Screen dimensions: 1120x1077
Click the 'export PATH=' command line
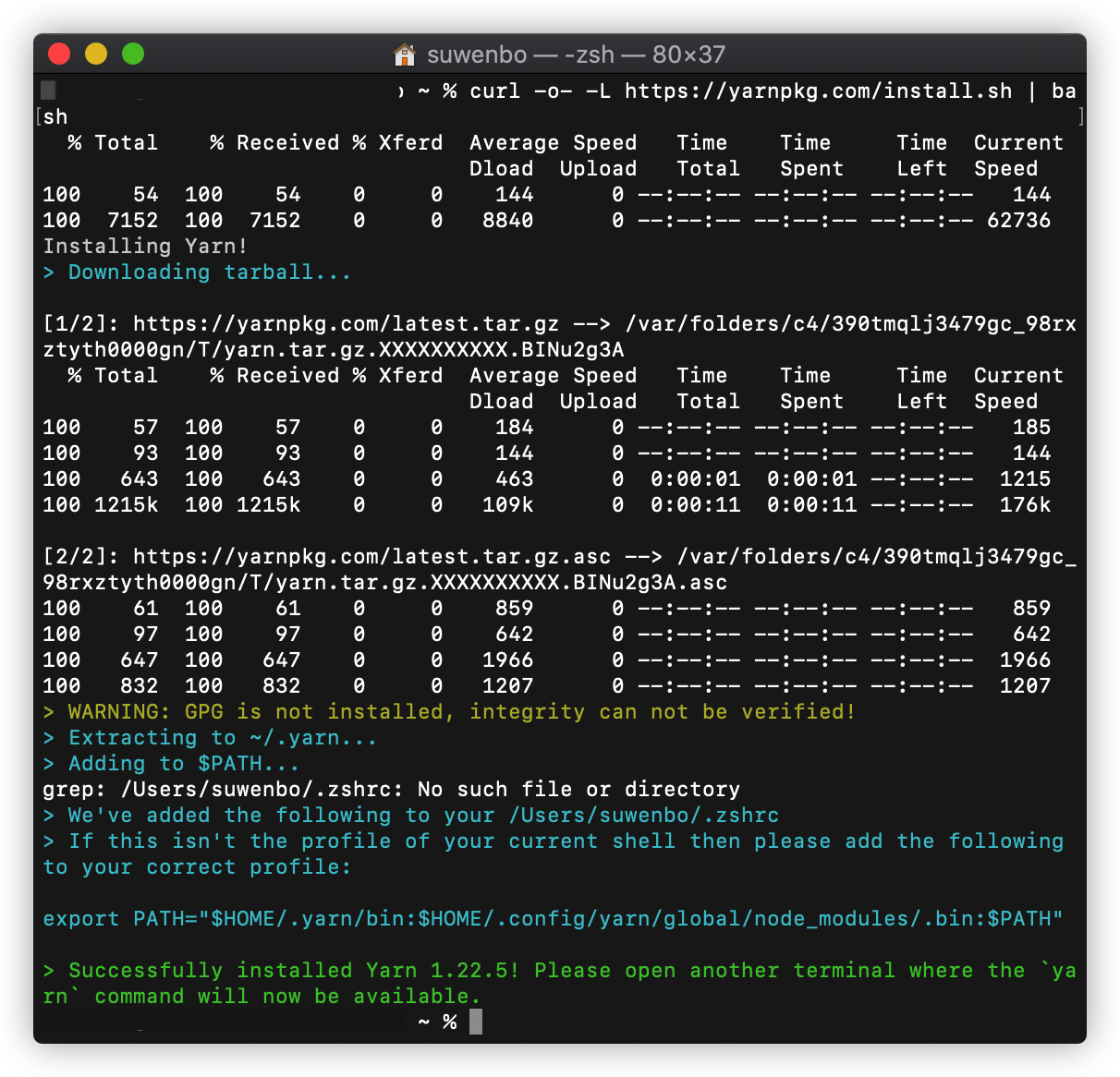553,918
